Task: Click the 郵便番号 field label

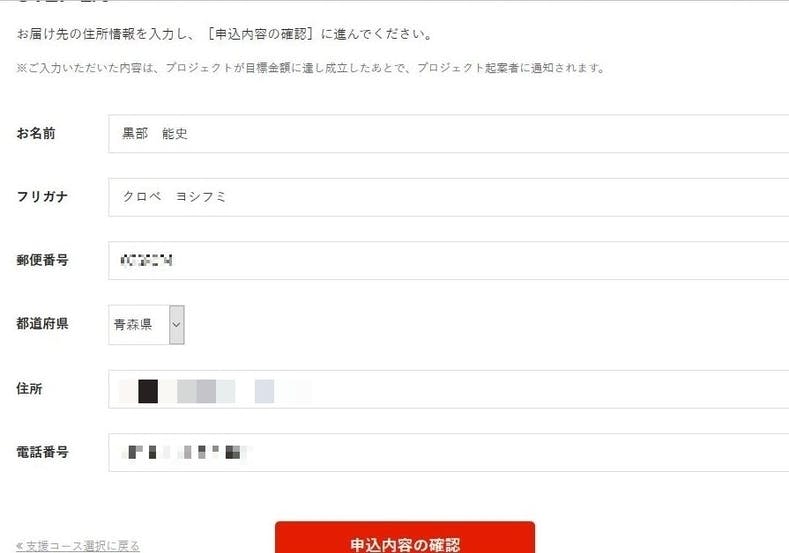Action: [42, 260]
